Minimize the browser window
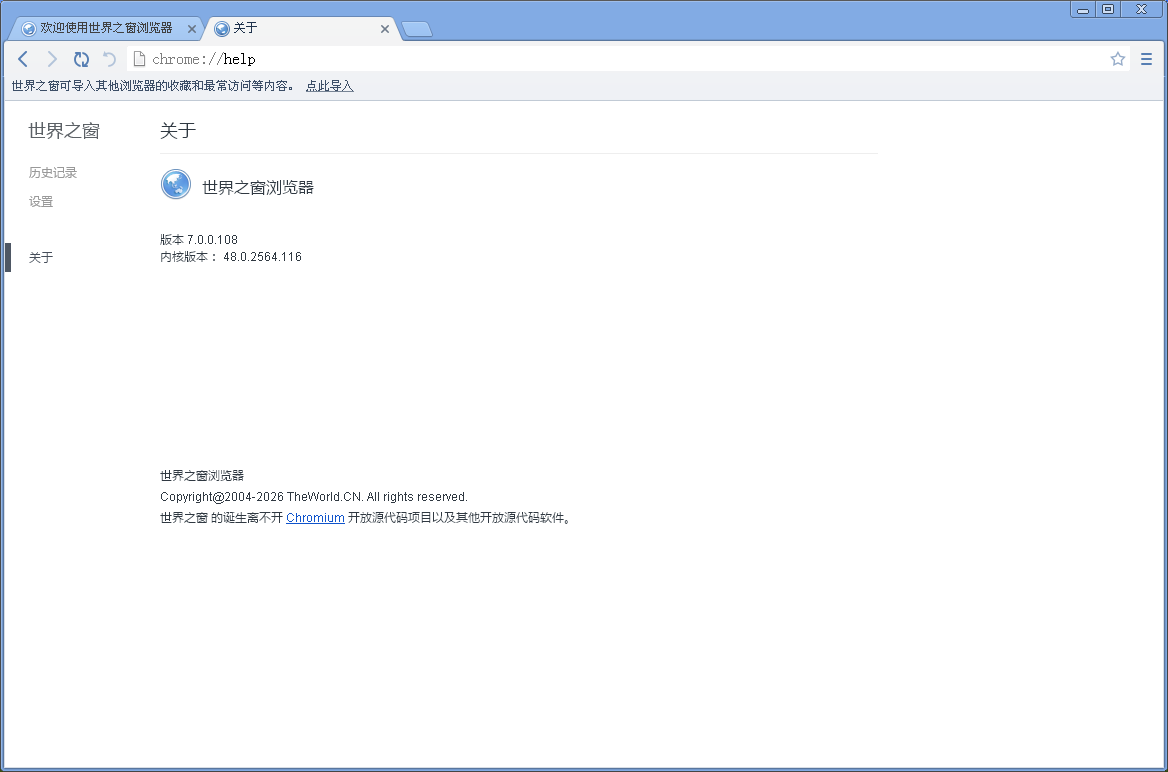Viewport: 1168px width, 772px height. (x=1083, y=9)
